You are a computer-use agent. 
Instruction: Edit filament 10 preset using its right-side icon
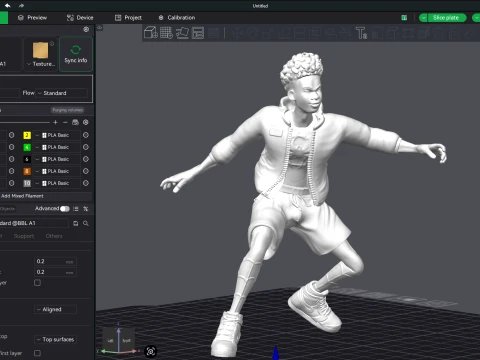[86, 183]
